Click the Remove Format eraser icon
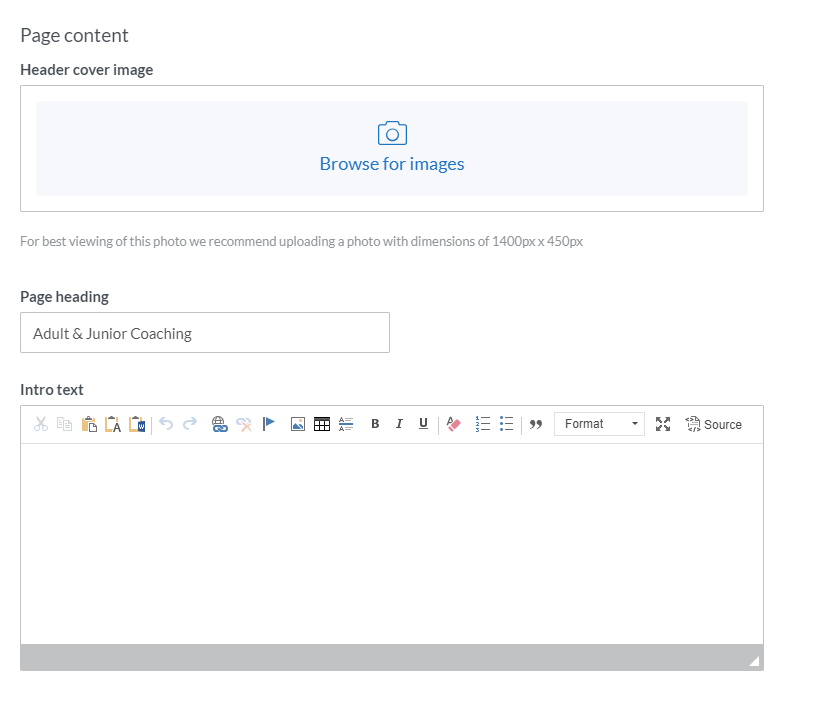This screenshot has height=707, width=826. (x=454, y=424)
